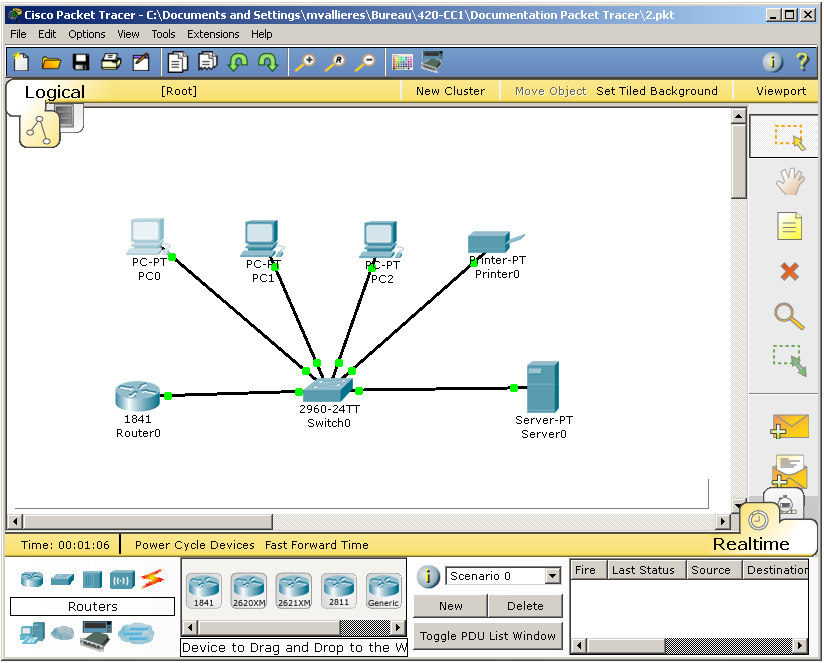Select the Hubs device category icon
The width and height of the screenshot is (824, 663).
tap(92, 579)
